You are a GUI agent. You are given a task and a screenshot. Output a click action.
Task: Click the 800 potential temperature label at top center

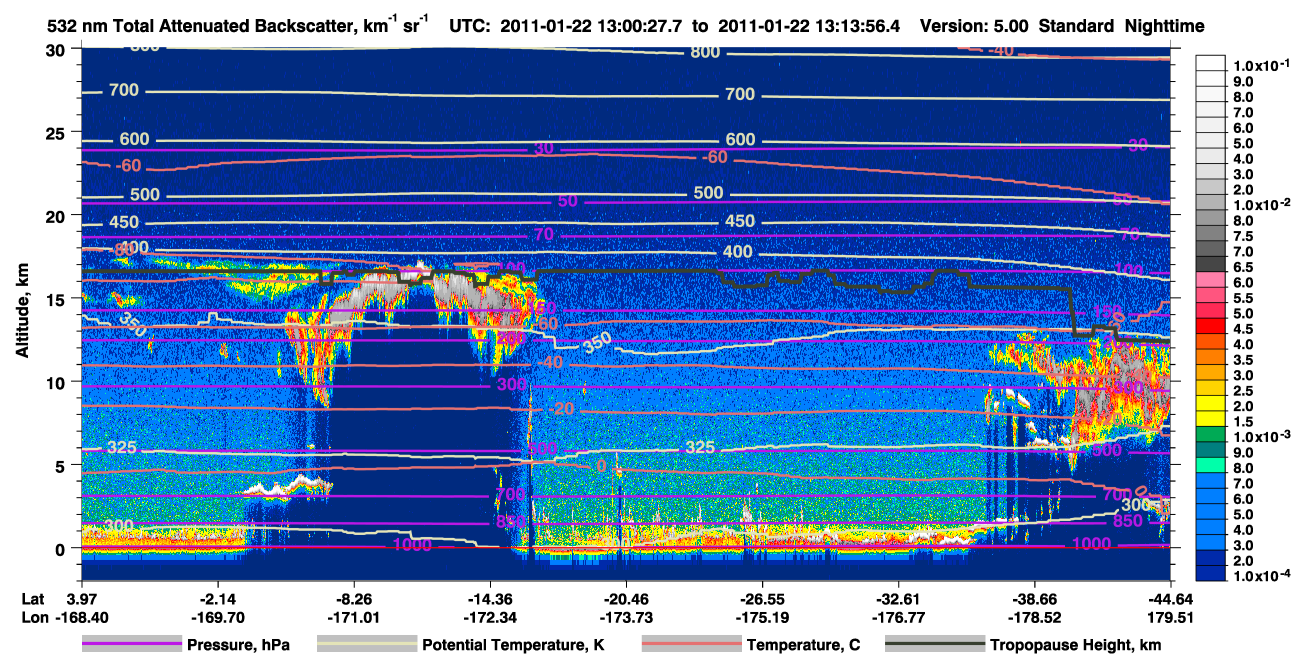click(x=706, y=53)
